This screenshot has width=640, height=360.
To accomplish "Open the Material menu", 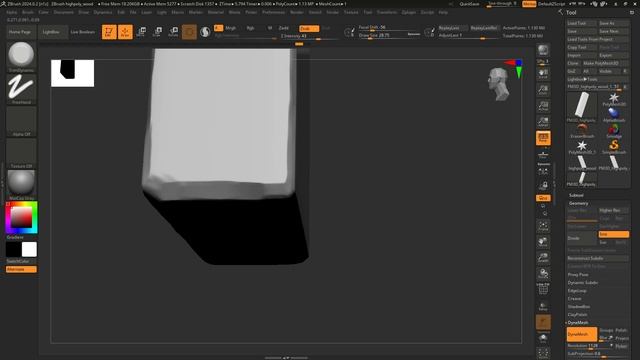I will coord(216,12).
